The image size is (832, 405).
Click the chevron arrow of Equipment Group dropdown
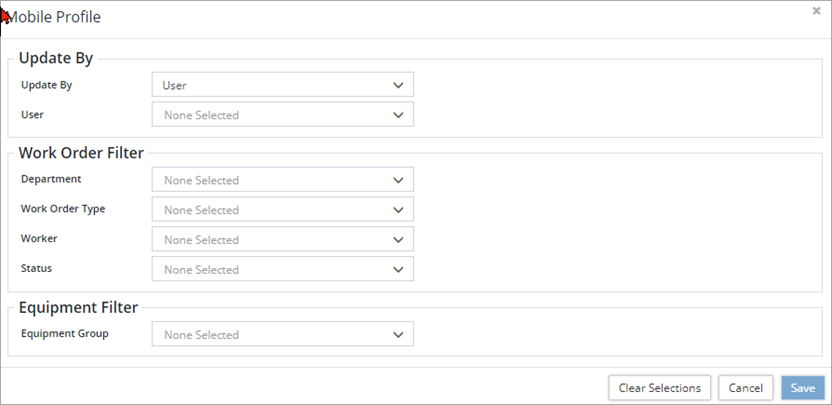(x=398, y=335)
